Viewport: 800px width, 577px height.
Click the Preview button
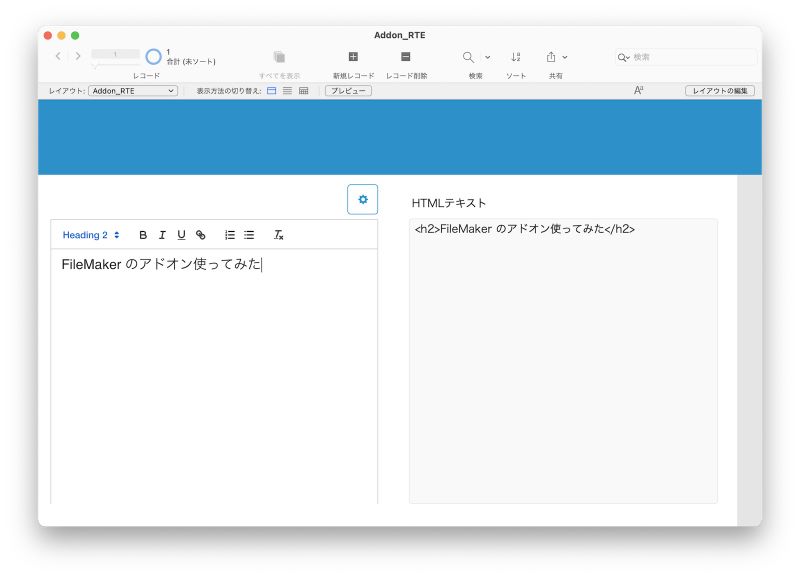click(x=348, y=91)
